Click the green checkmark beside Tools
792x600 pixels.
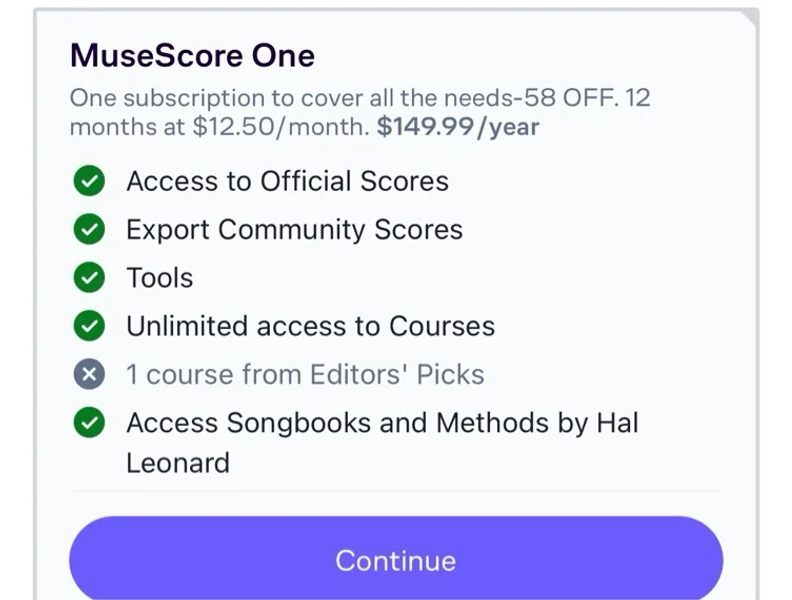click(x=89, y=277)
